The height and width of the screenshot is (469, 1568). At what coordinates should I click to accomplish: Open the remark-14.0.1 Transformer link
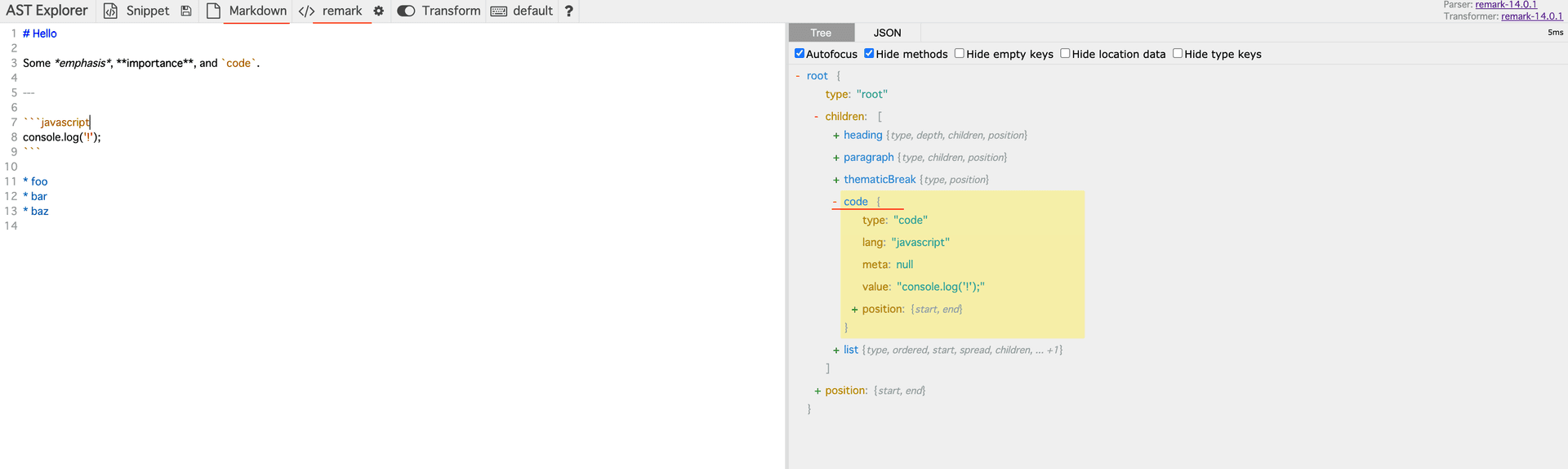1531,16
